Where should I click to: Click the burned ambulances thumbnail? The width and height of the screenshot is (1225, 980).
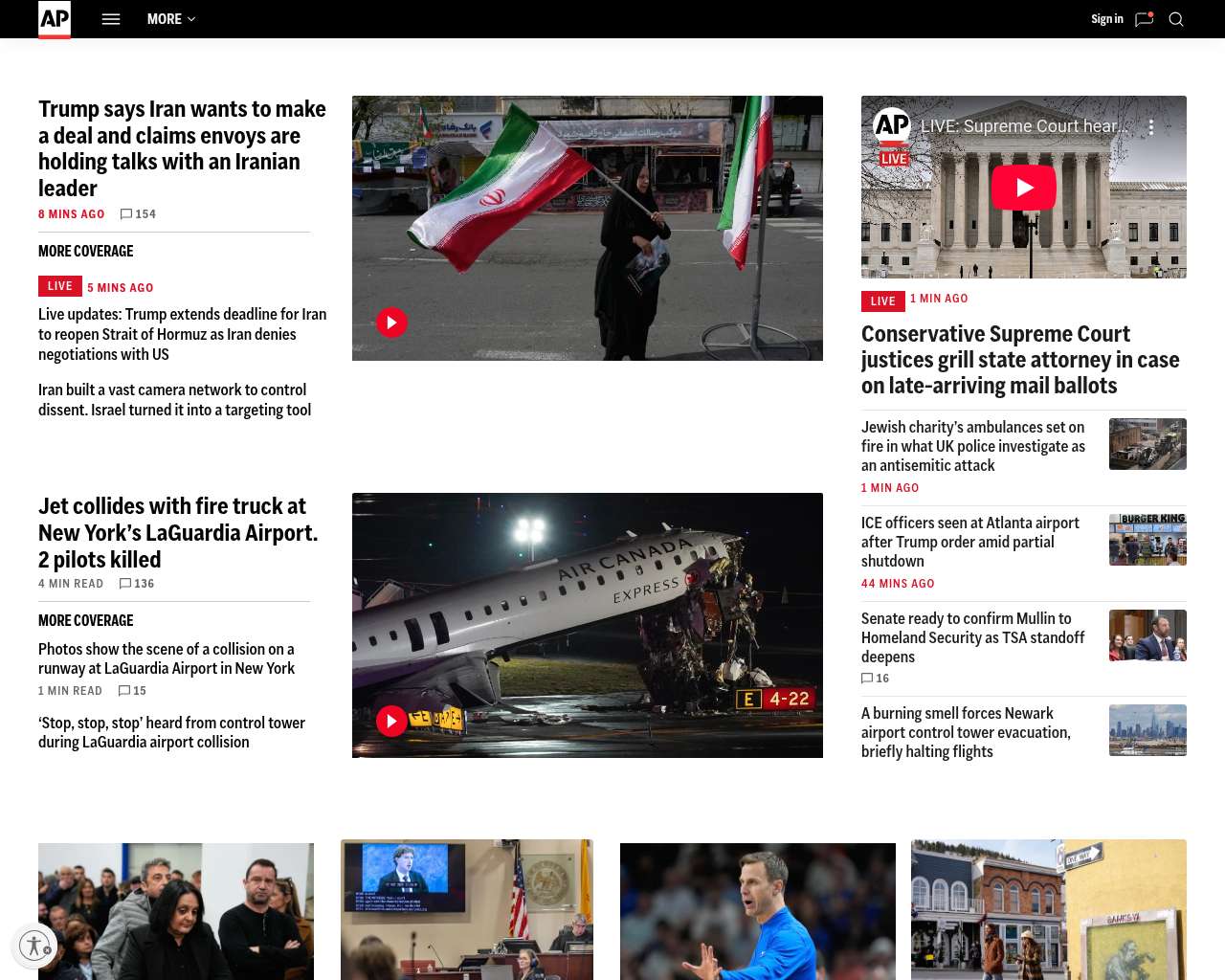(x=1147, y=444)
